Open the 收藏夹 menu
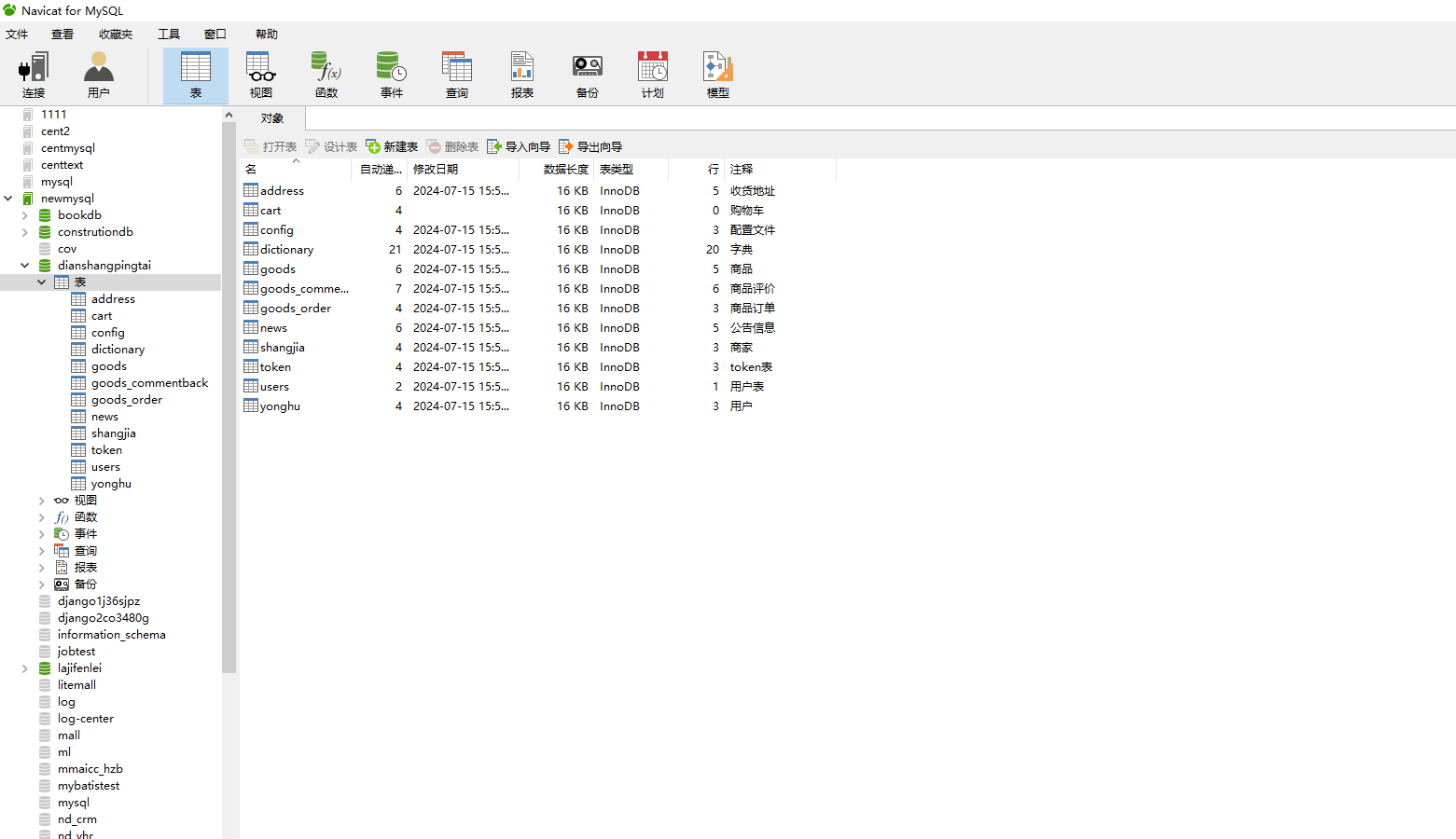 pos(116,34)
